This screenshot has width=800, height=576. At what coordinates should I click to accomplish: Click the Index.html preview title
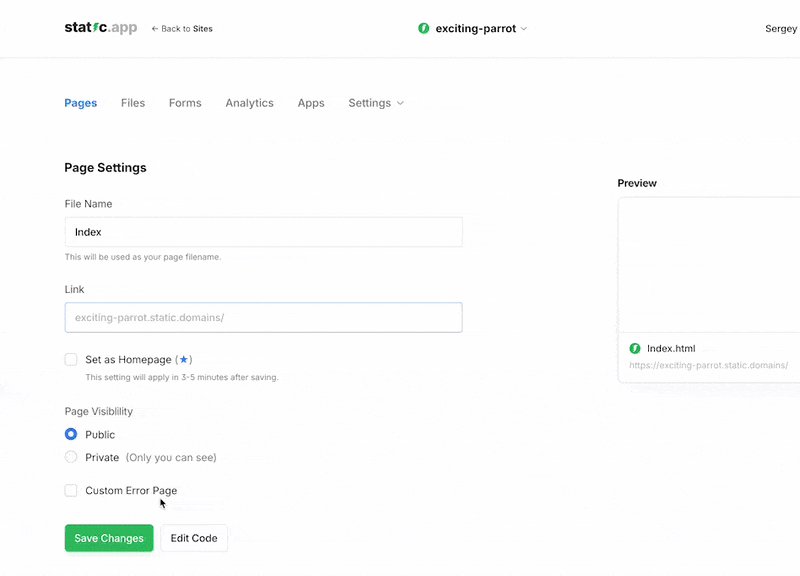pyautogui.click(x=671, y=348)
